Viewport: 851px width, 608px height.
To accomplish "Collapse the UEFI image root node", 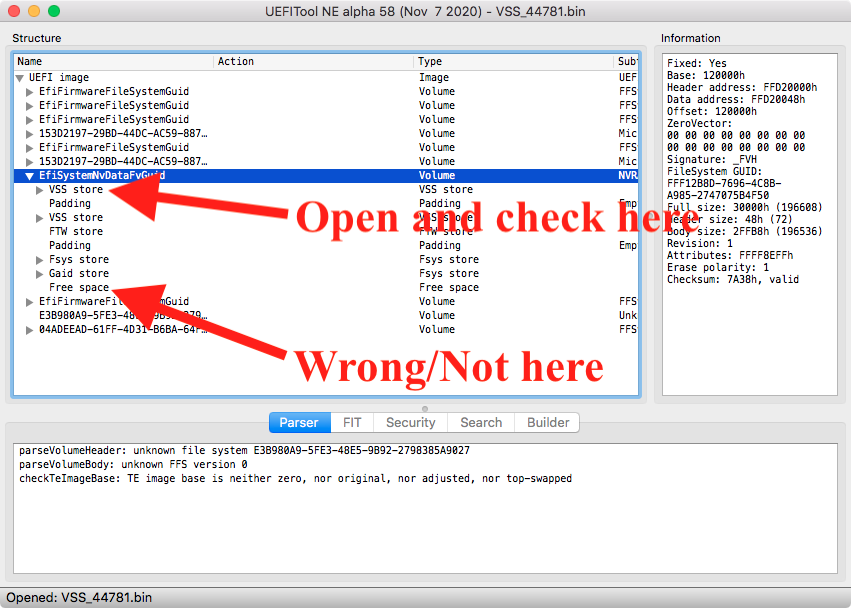I will (x=20, y=78).
